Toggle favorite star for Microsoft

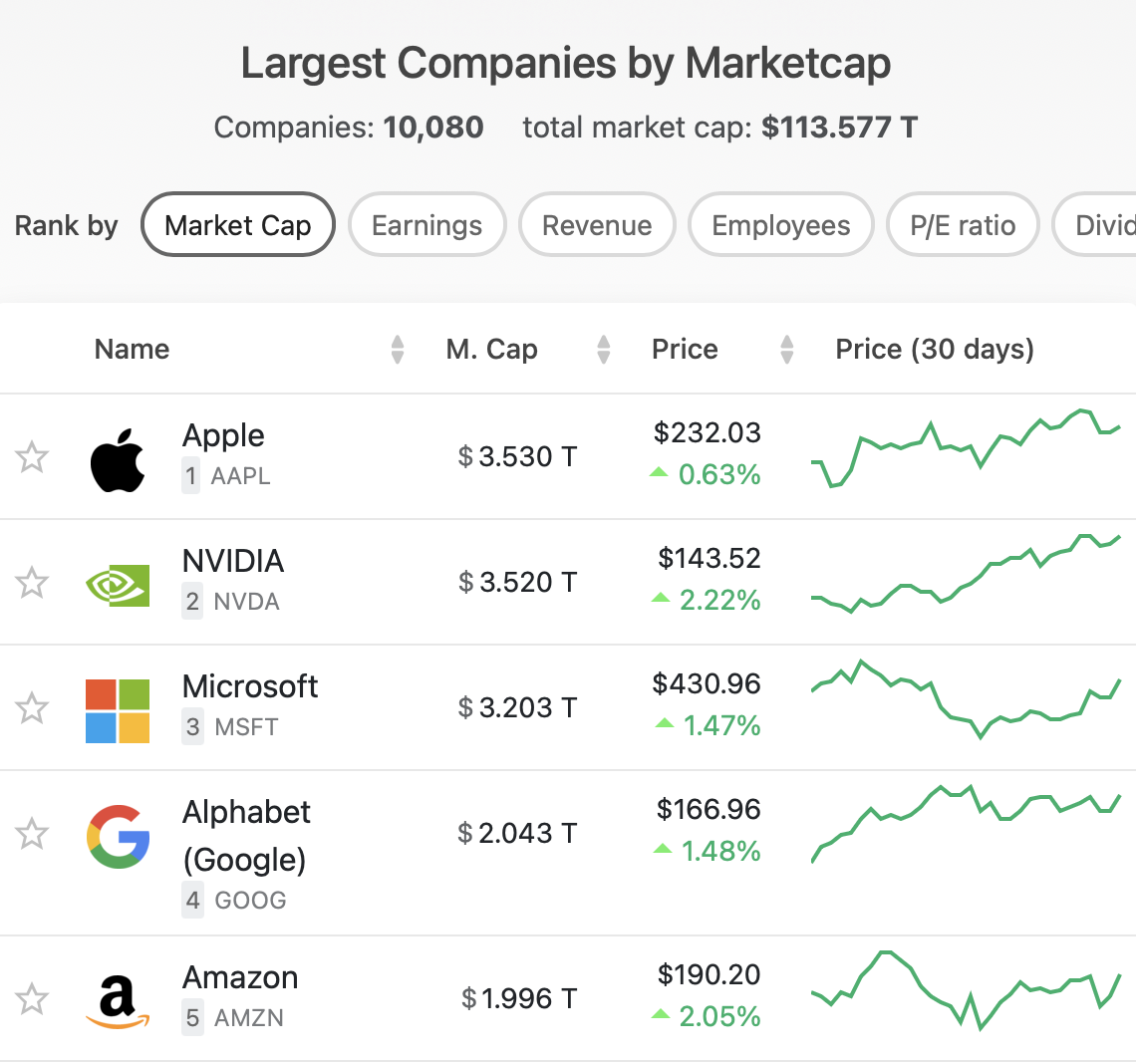point(32,707)
